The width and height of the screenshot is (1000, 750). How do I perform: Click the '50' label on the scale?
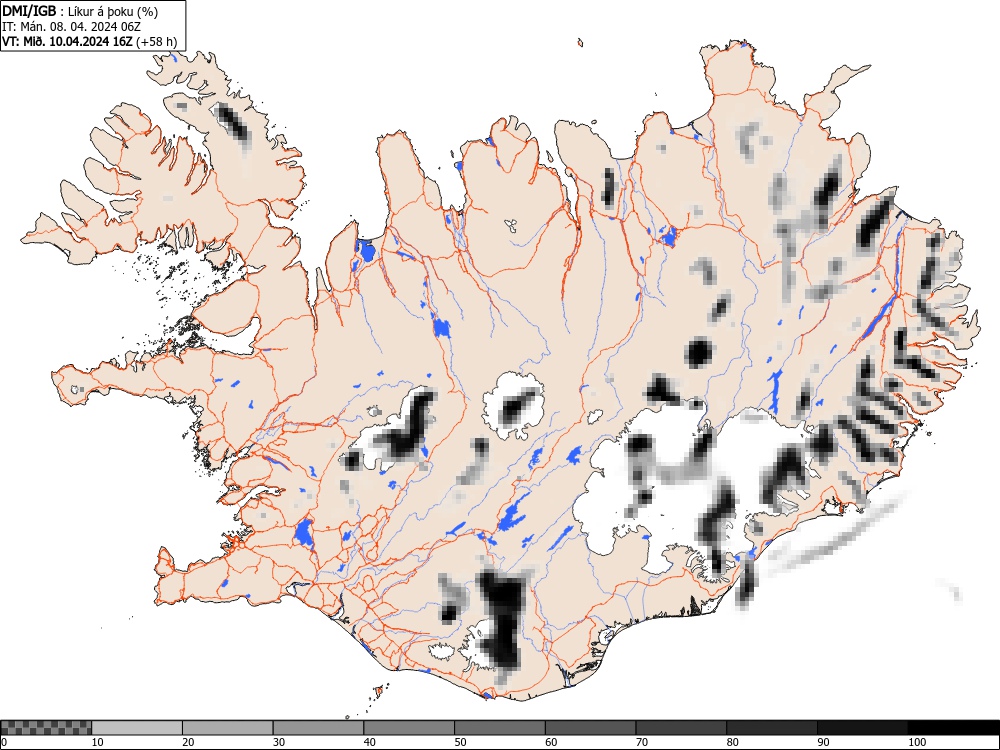coord(460,742)
